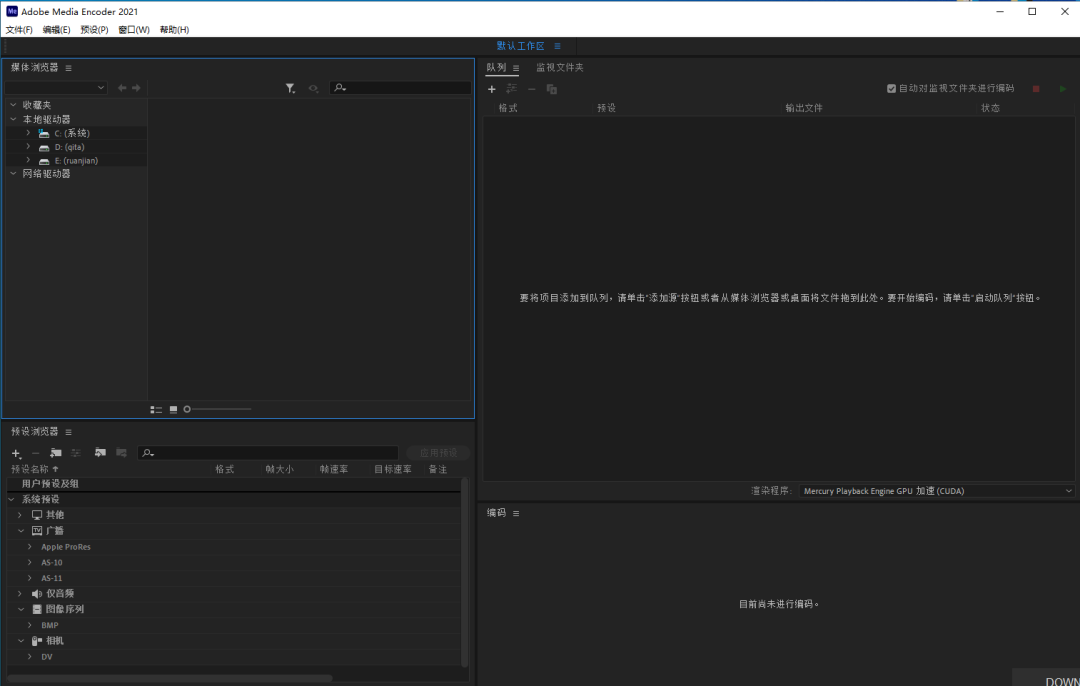Switch Media Browser to list view

click(x=156, y=410)
